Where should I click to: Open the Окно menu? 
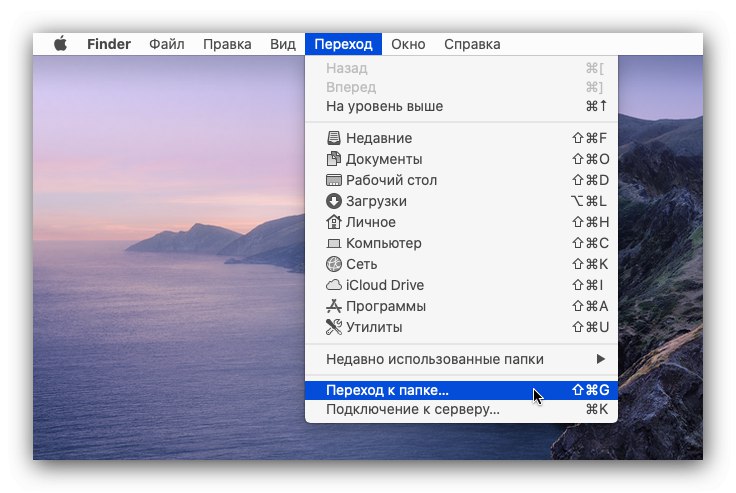click(x=408, y=44)
